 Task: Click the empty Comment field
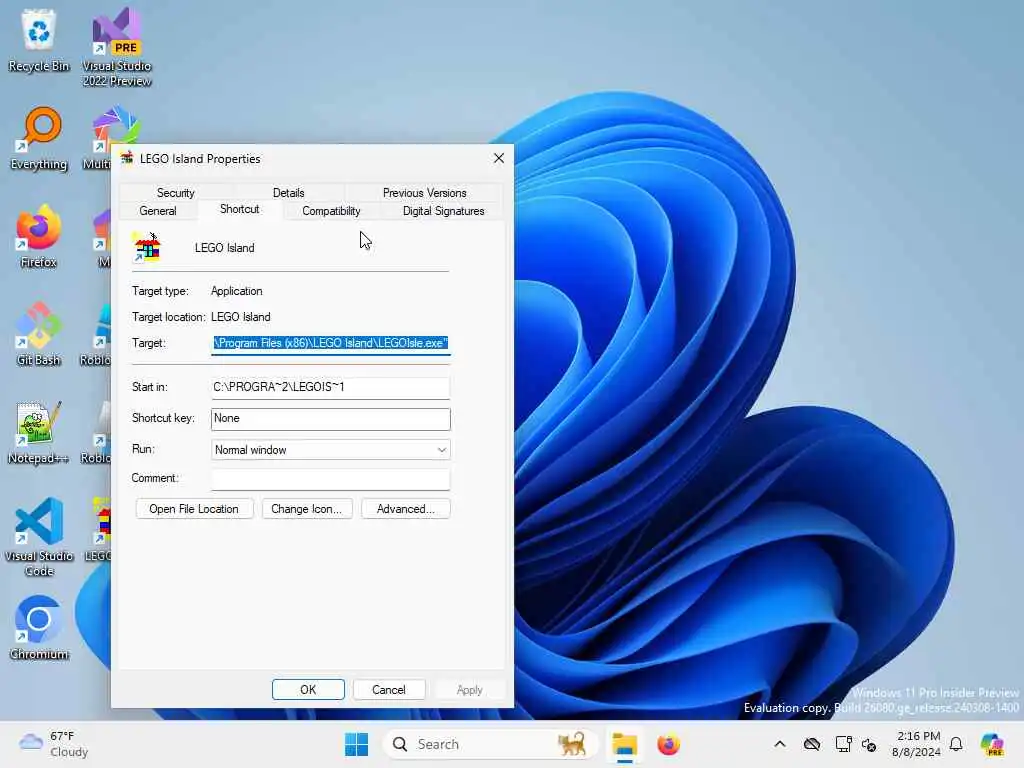point(331,479)
